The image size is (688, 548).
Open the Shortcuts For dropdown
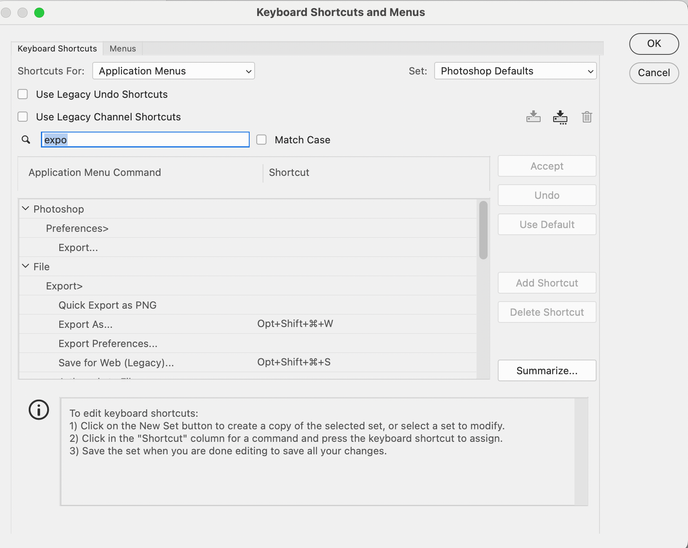tap(174, 71)
